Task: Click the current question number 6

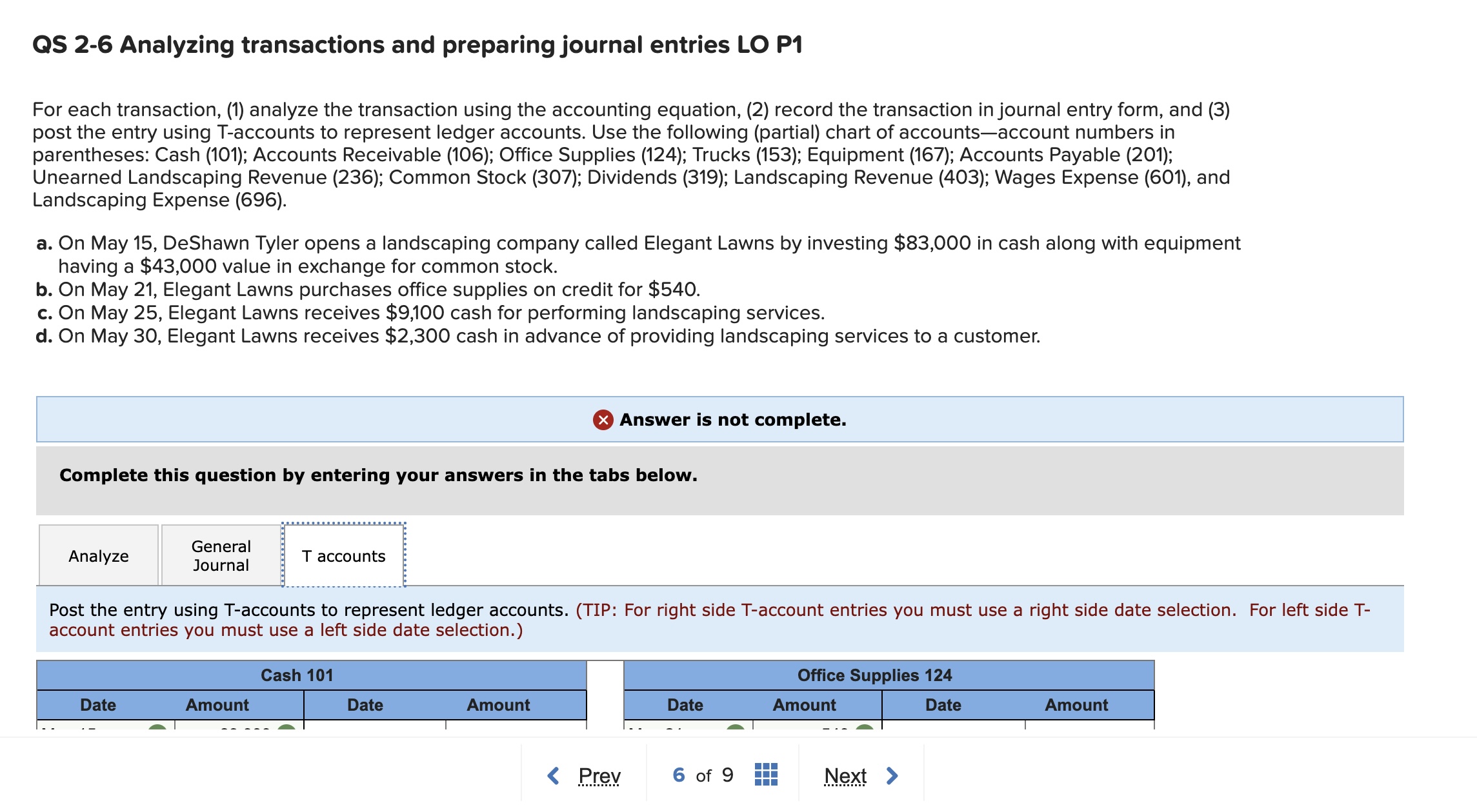Action: point(678,775)
